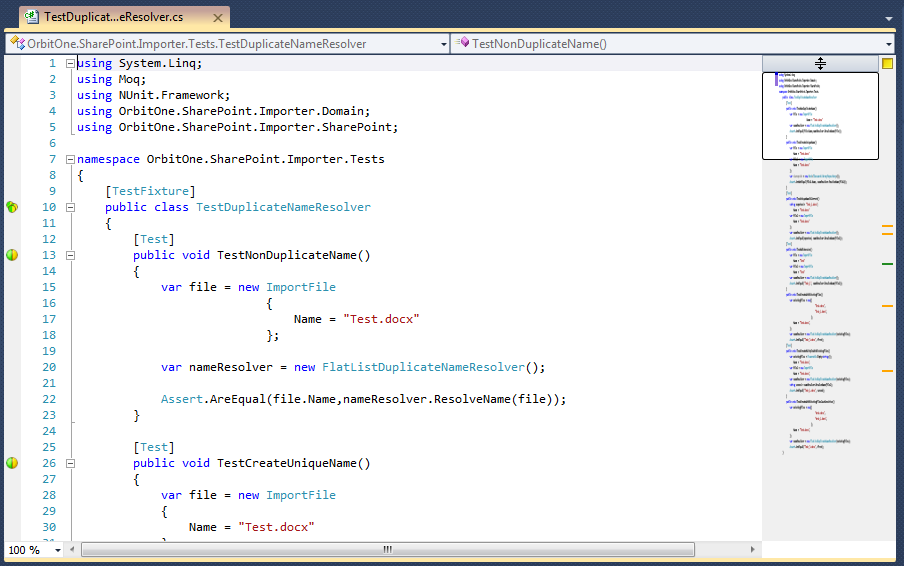Image resolution: width=904 pixels, height=566 pixels.
Task: Click the split-view handle above the code minimap
Action: (x=820, y=63)
